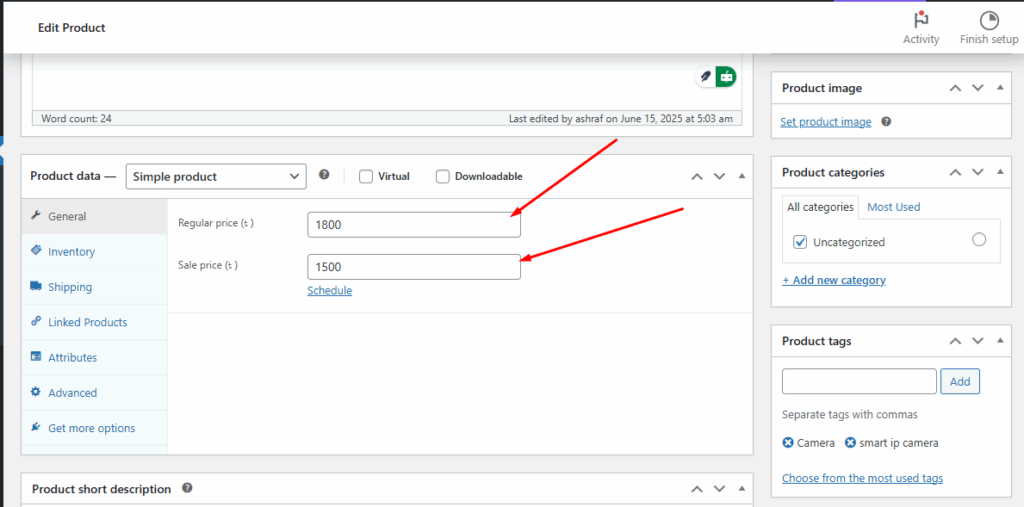Open the Activity flag icon

pyautogui.click(x=921, y=20)
